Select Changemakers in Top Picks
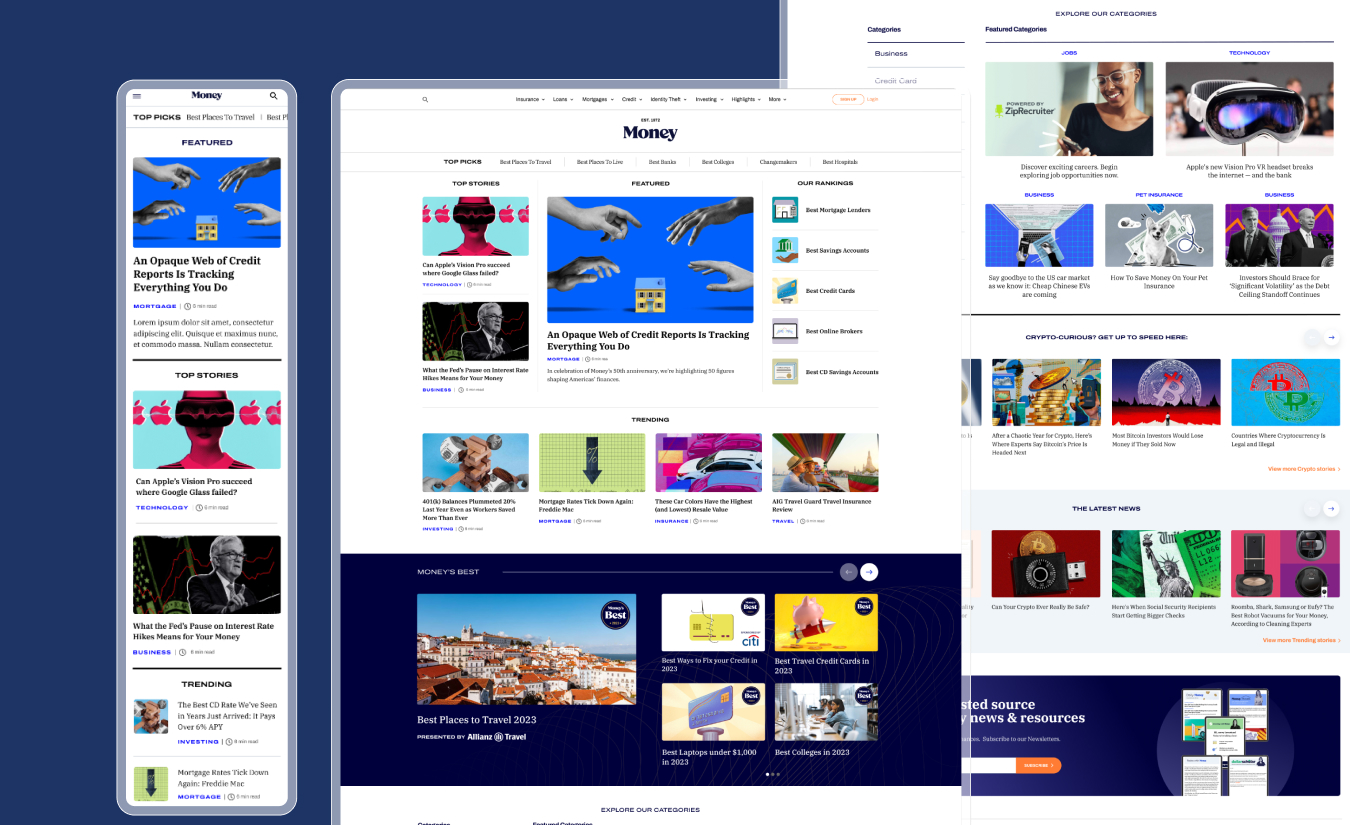Image resolution: width=1350 pixels, height=825 pixels. click(778, 162)
